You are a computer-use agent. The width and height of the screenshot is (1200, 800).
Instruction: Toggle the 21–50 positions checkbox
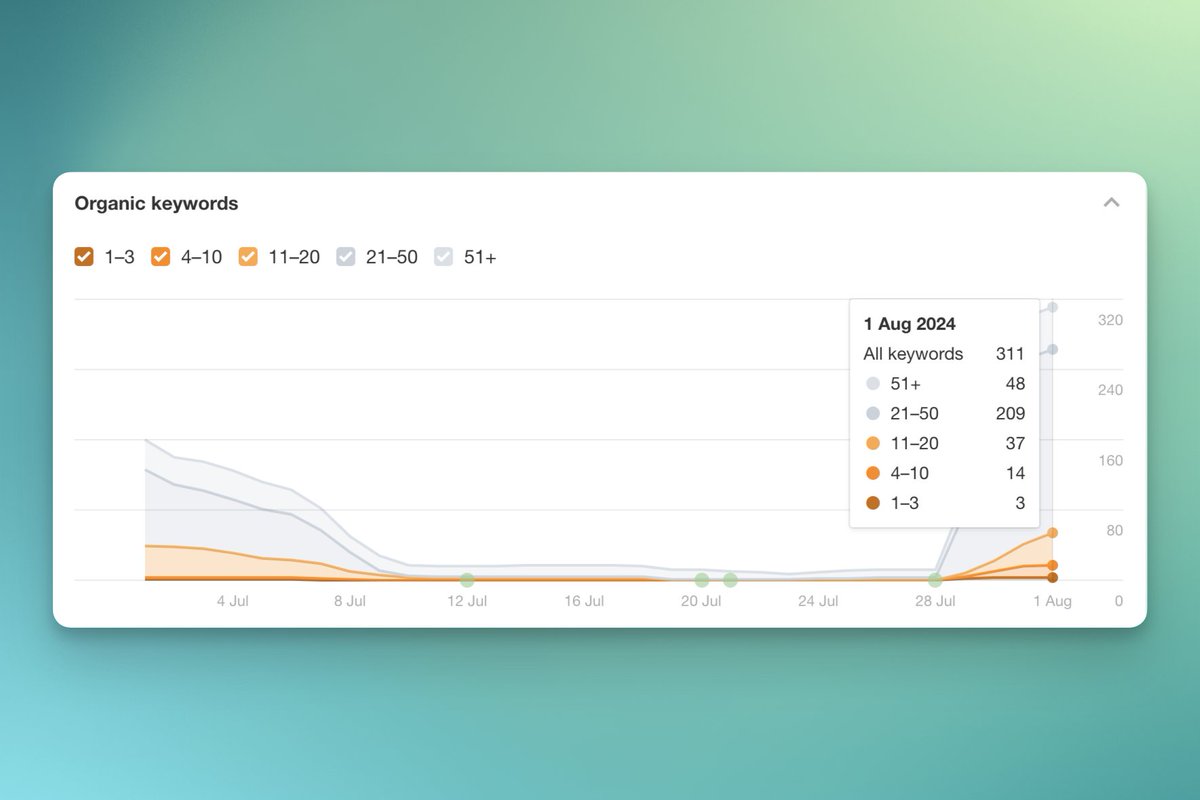(346, 257)
